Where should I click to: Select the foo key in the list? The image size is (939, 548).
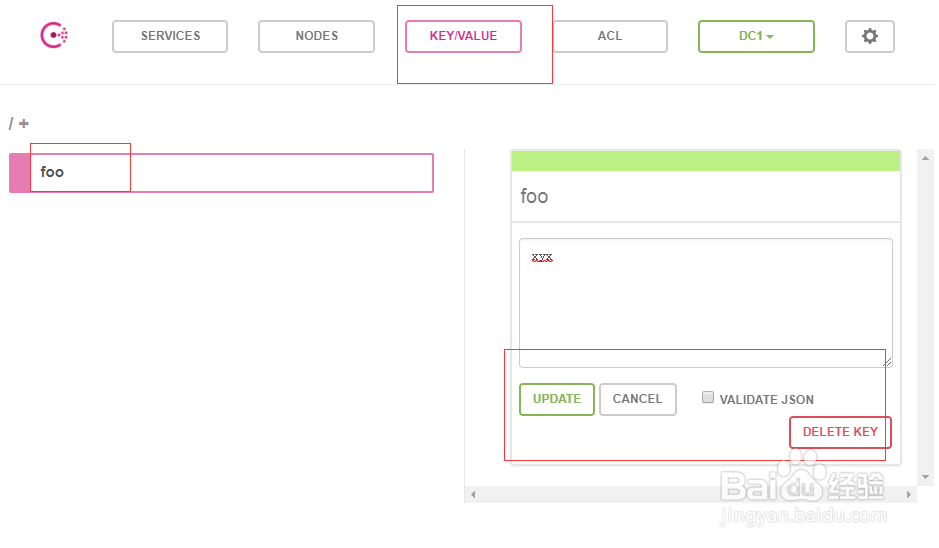(232, 172)
